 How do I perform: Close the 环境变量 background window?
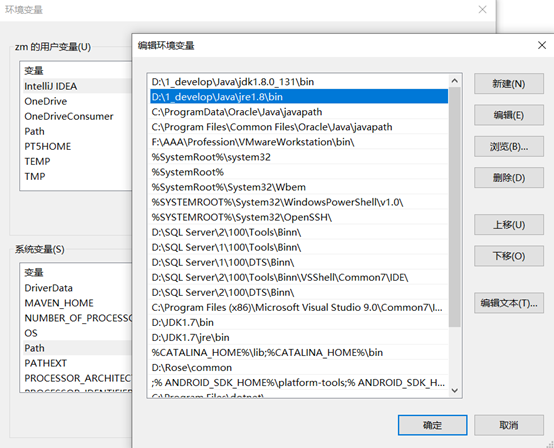(482, 10)
